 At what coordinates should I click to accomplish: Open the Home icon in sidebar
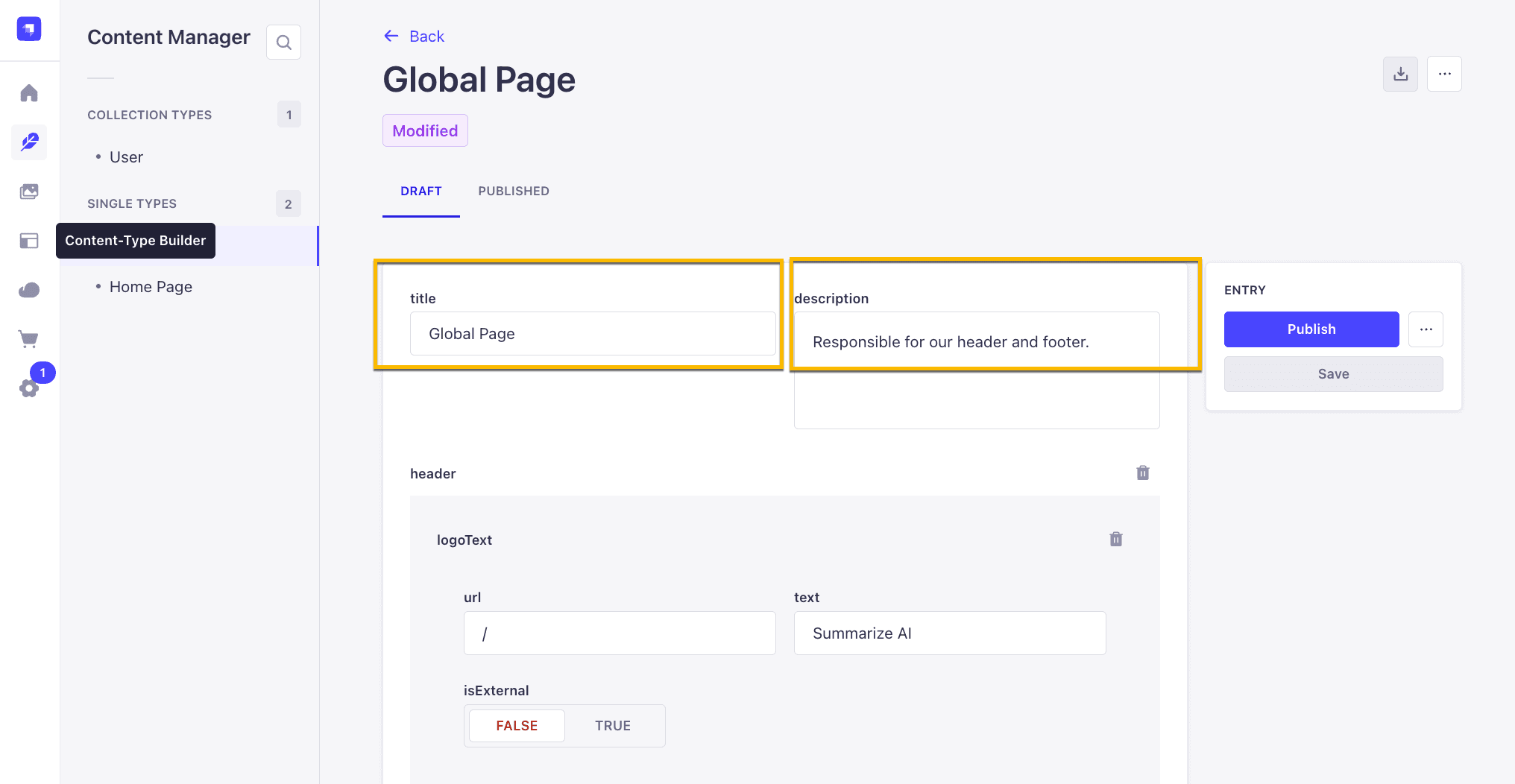(x=29, y=93)
